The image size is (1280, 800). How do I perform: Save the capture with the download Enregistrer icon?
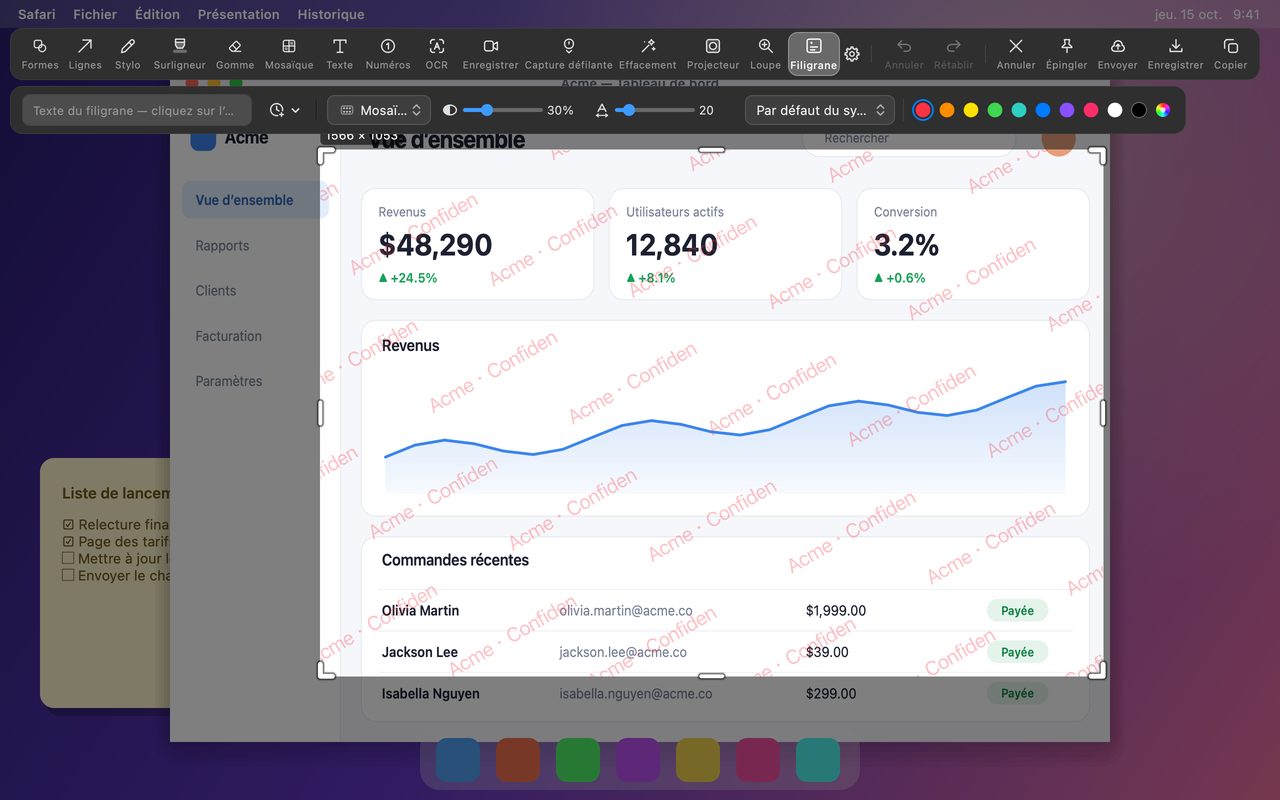1176,54
